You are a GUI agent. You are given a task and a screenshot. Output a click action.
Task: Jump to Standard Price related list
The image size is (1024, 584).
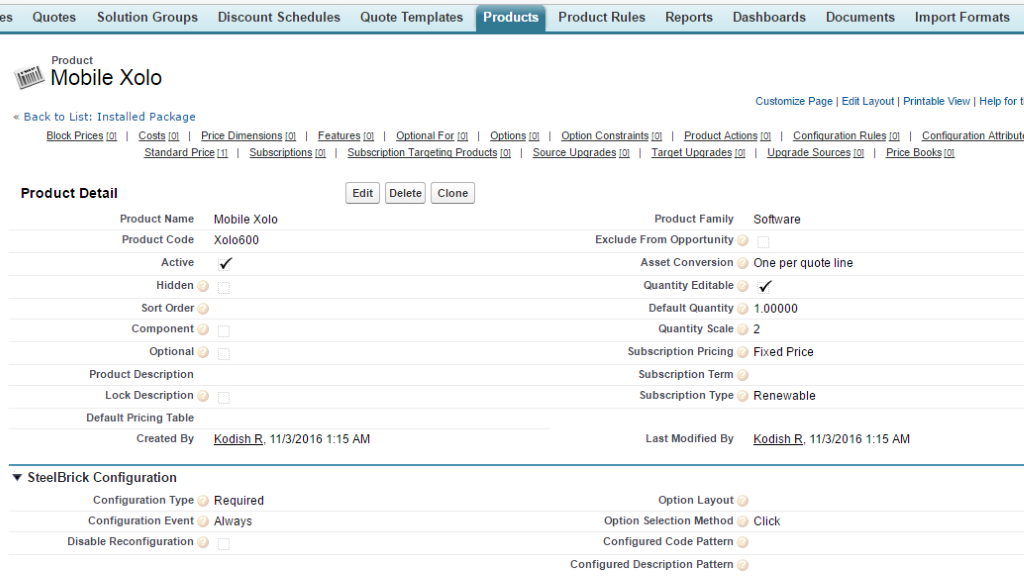pos(185,153)
